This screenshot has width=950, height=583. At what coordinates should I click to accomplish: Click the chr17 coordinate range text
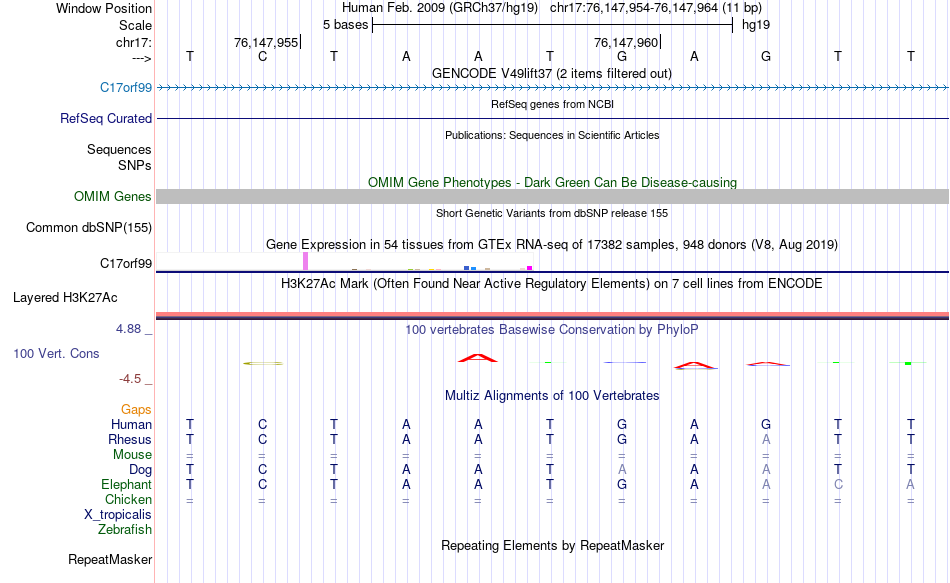pyautogui.click(x=656, y=8)
